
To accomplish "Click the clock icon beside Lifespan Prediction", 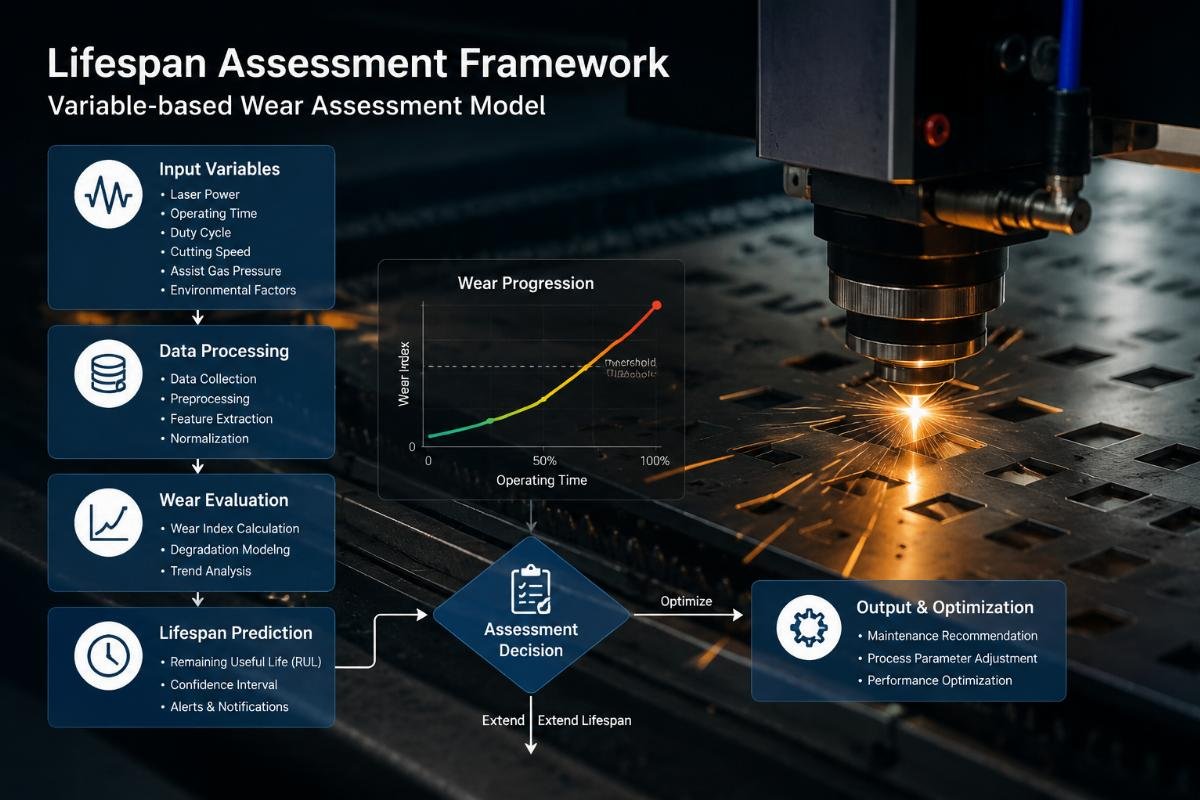I will coord(108,654).
